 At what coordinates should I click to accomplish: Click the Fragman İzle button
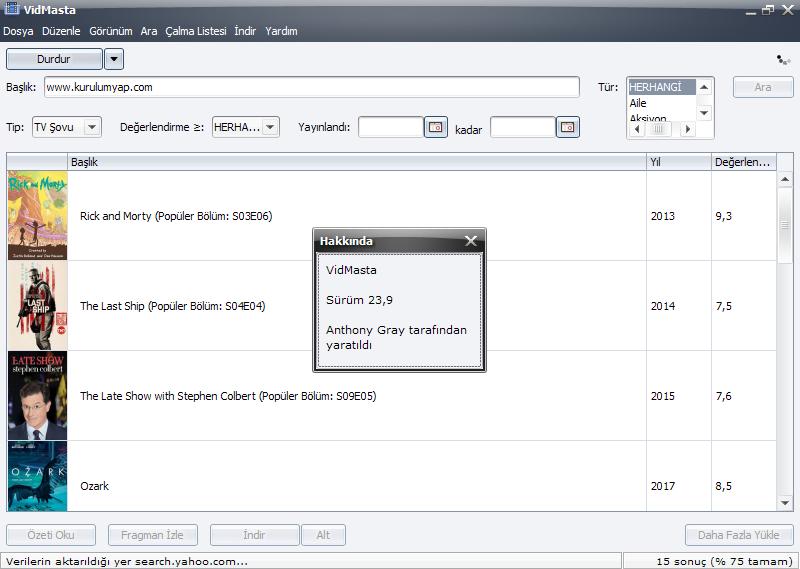pos(153,535)
